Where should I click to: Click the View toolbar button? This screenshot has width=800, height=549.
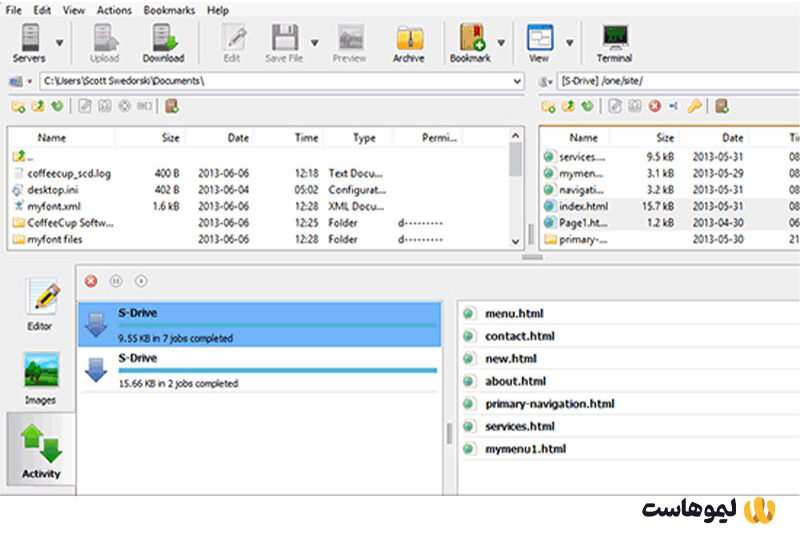pyautogui.click(x=539, y=43)
